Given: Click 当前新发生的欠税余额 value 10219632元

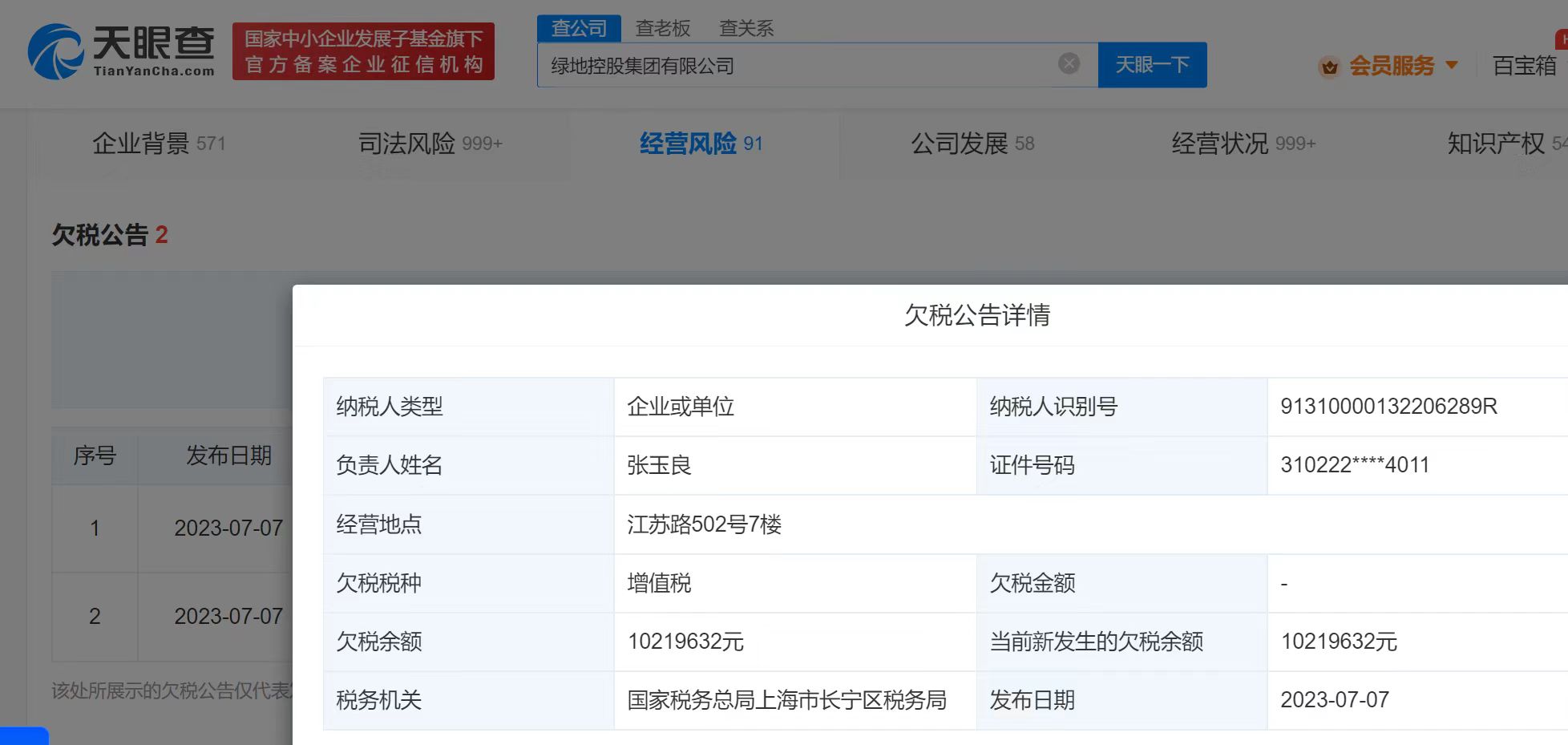Looking at the screenshot, I should coord(1339,642).
